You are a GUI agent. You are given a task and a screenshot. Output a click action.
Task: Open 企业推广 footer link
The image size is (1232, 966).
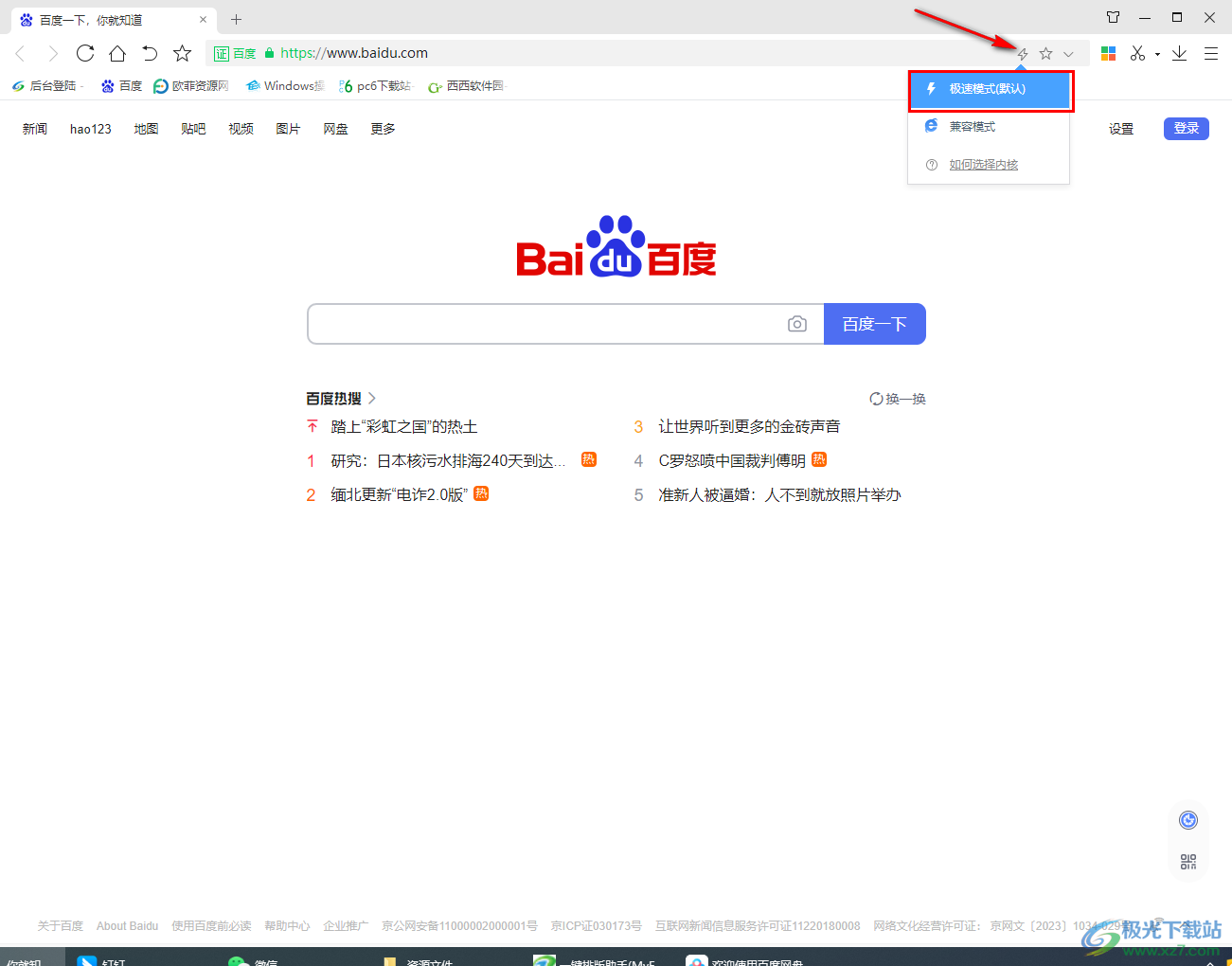tap(346, 926)
